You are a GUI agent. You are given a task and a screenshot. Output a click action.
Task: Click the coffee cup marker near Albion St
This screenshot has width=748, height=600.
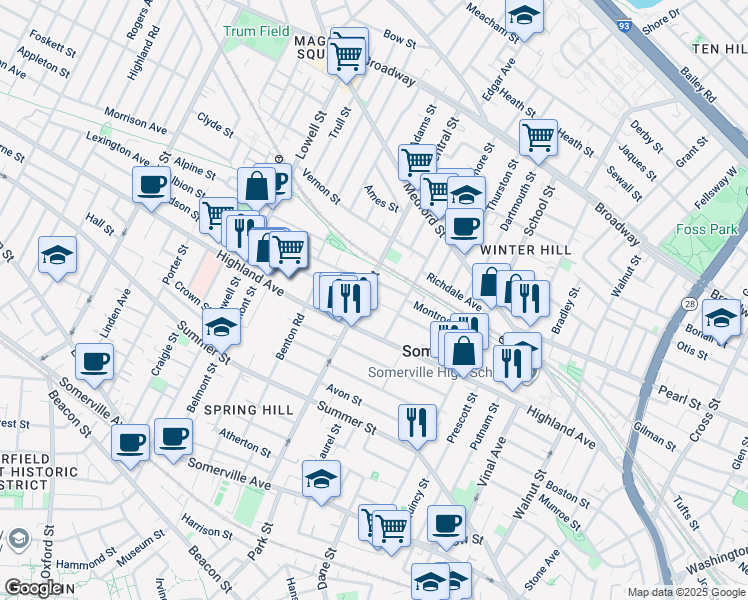[151, 185]
